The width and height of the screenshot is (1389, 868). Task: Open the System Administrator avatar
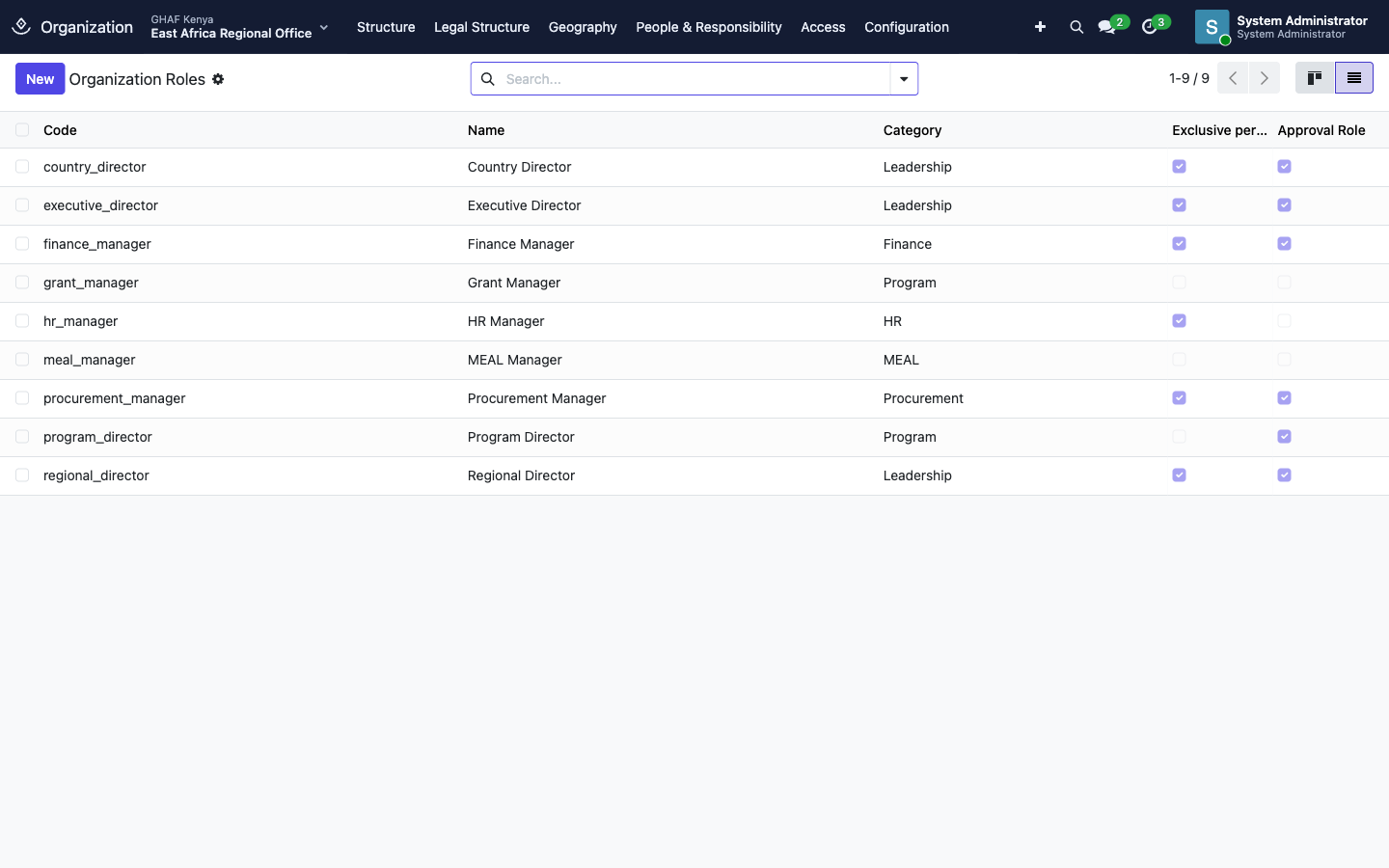point(1212,27)
